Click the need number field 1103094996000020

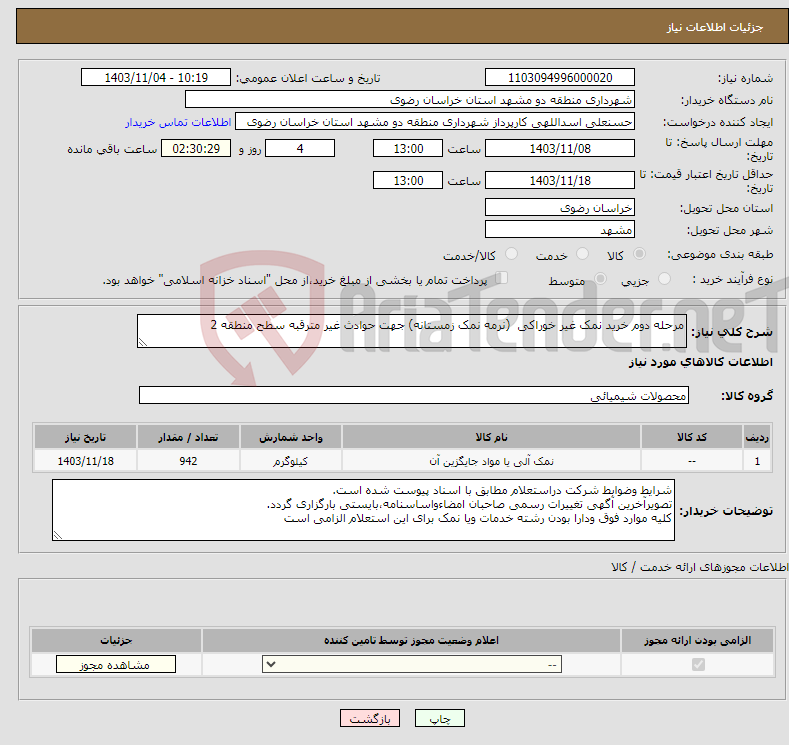point(560,77)
